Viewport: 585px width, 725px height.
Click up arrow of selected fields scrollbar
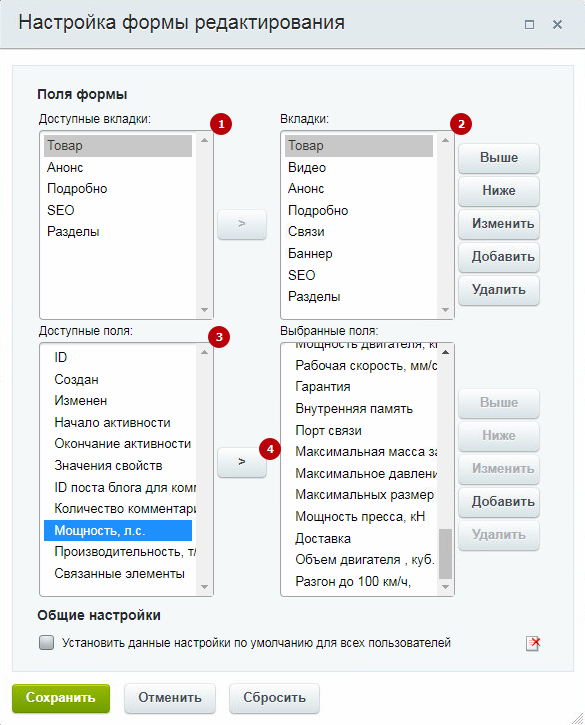[445, 352]
